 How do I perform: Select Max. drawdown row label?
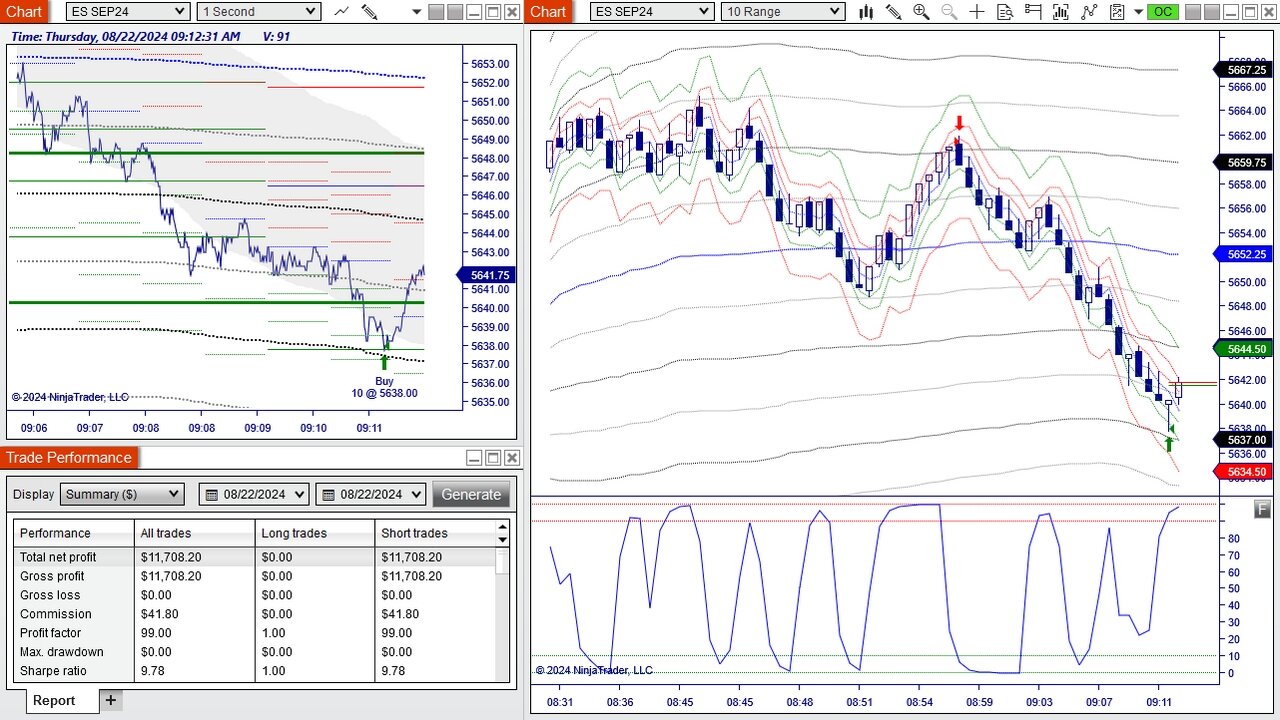(62, 652)
